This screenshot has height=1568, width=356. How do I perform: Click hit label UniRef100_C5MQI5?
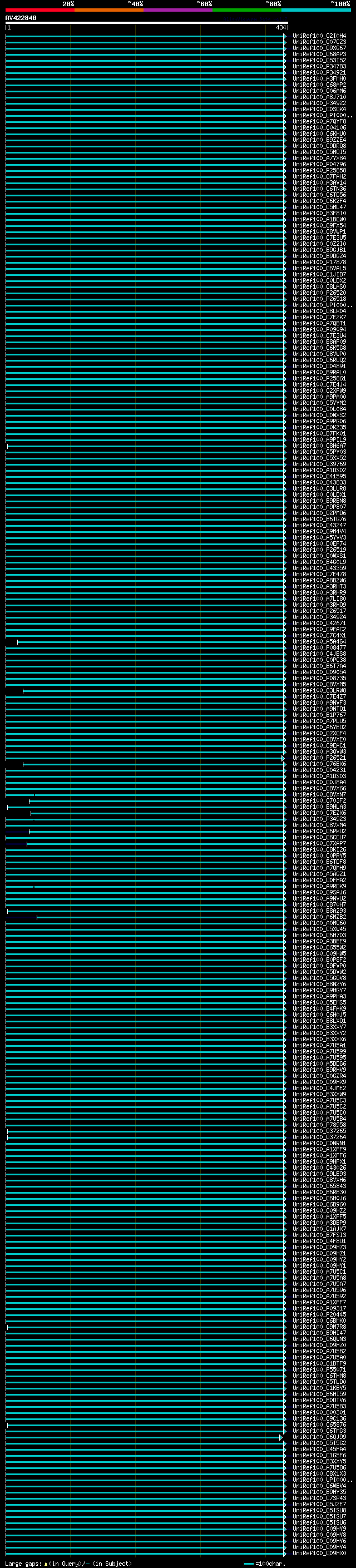point(319,152)
